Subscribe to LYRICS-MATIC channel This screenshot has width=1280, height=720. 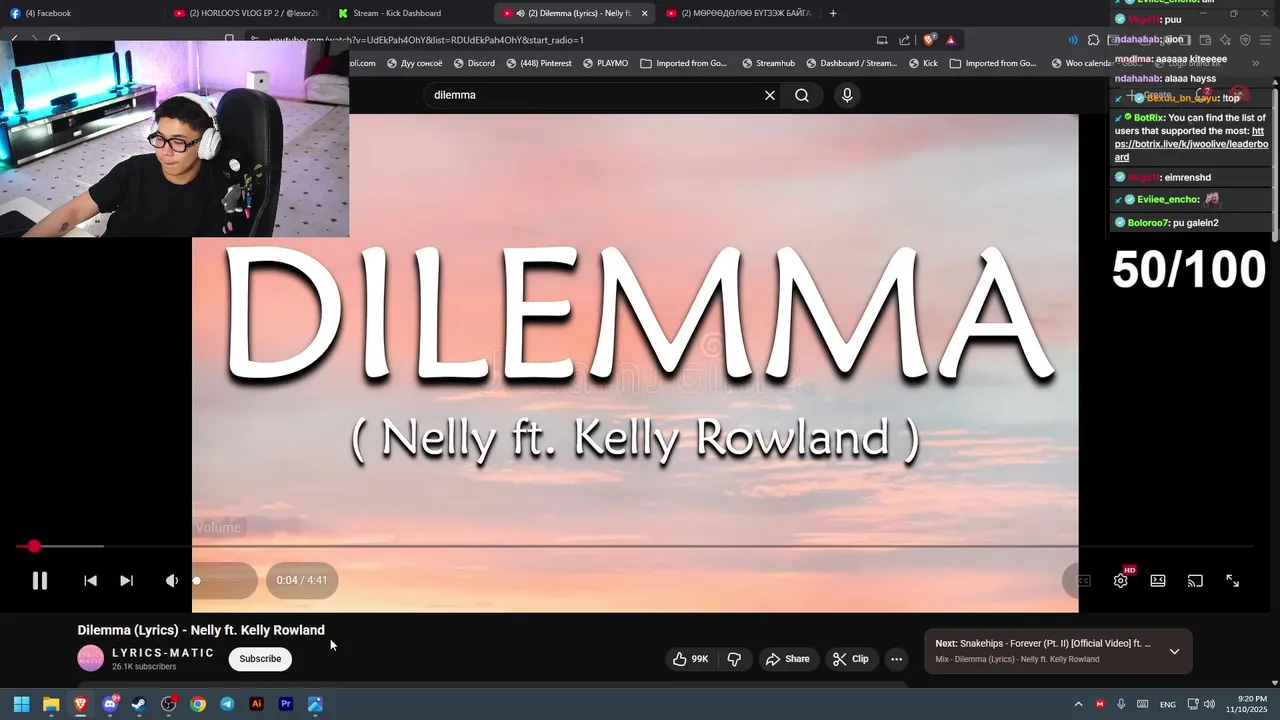click(260, 659)
